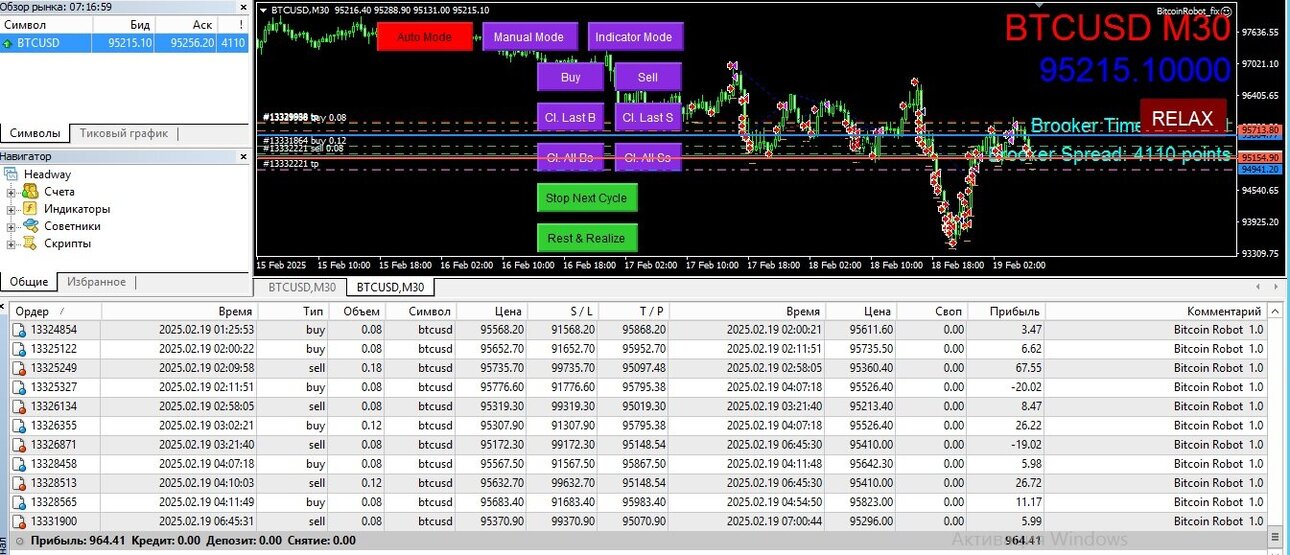The width and height of the screenshot is (1290, 555).
Task: Click the purple Sell button
Action: coord(648,77)
